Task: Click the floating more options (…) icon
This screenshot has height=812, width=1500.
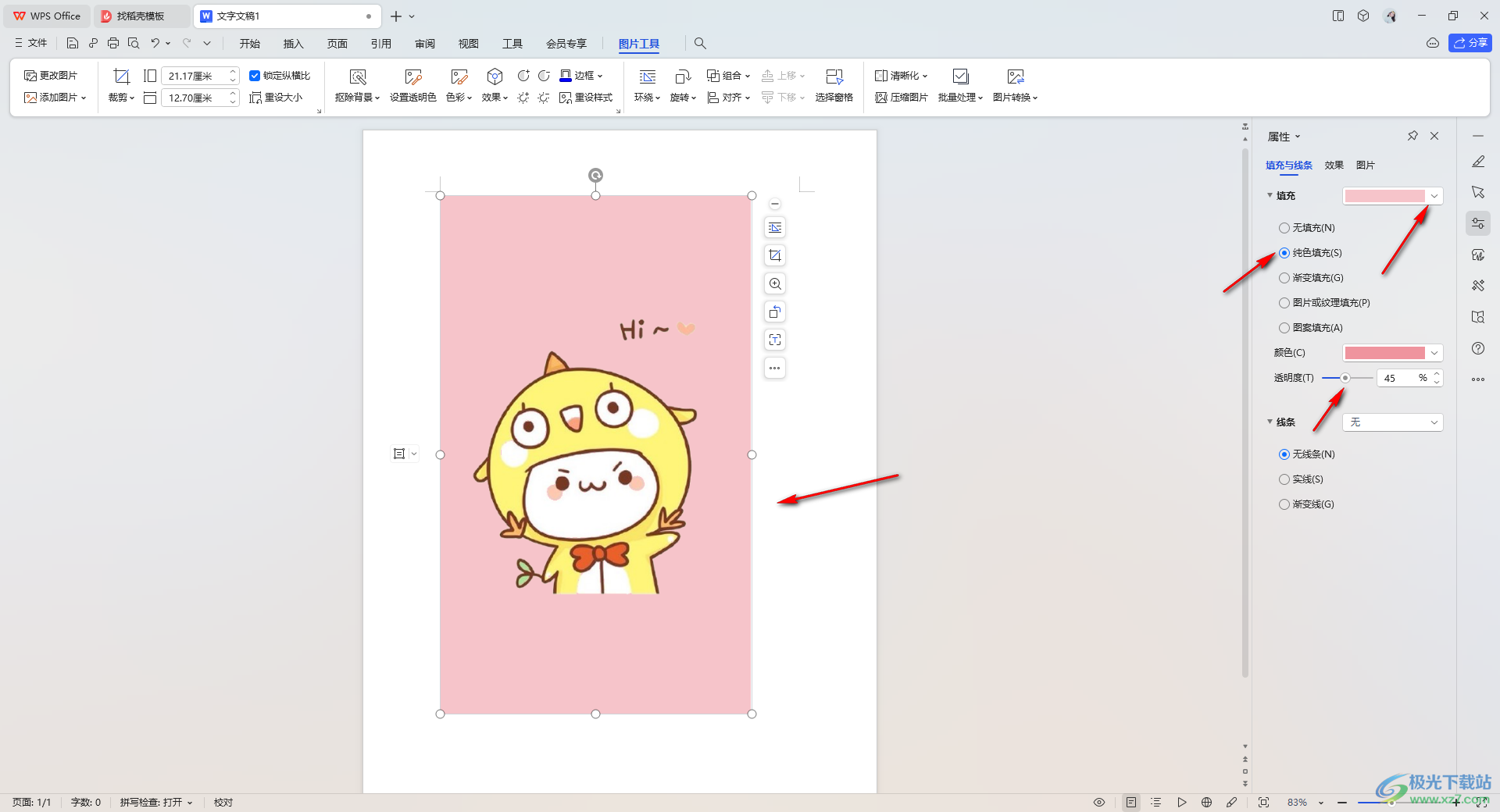Action: coord(775,368)
